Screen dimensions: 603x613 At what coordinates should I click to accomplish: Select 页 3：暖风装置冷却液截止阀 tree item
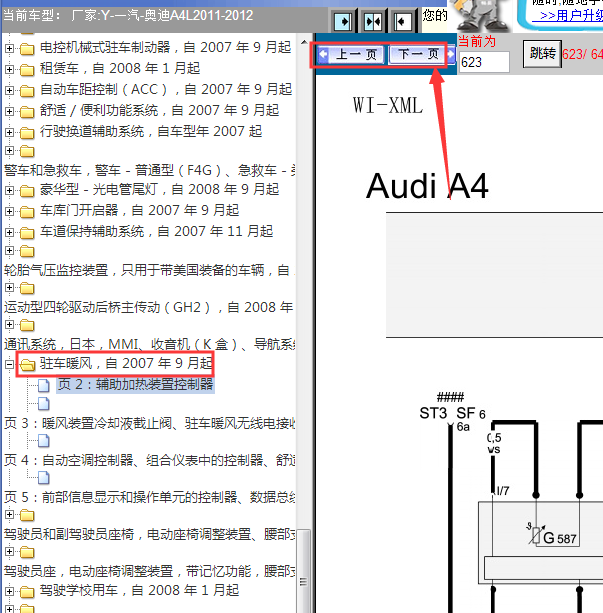(150, 423)
